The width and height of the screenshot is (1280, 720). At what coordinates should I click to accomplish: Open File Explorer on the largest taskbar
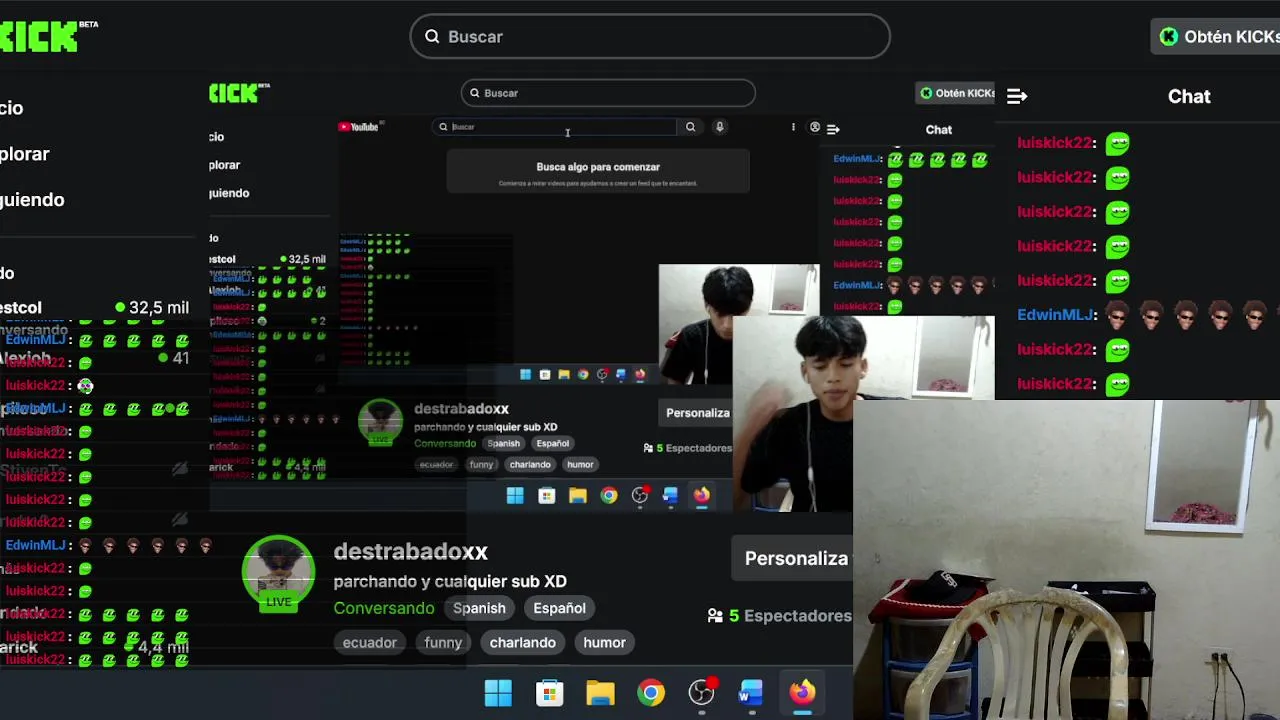600,693
